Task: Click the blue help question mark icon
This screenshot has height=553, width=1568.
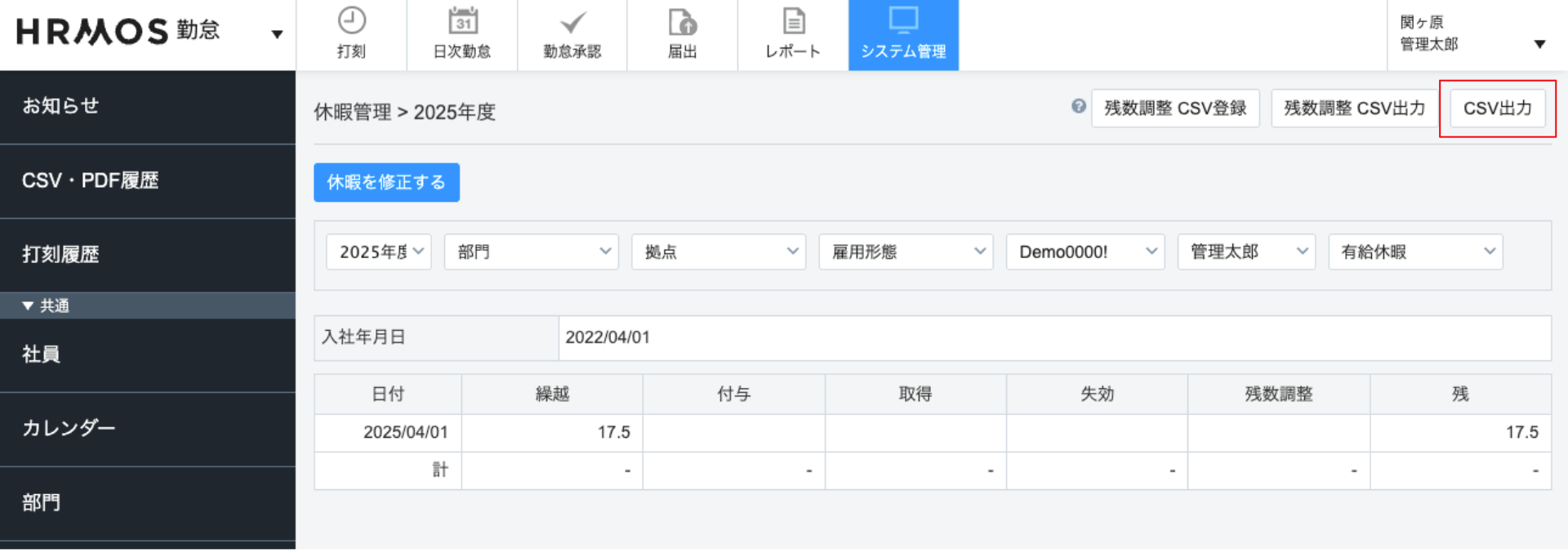Action: [x=1079, y=106]
